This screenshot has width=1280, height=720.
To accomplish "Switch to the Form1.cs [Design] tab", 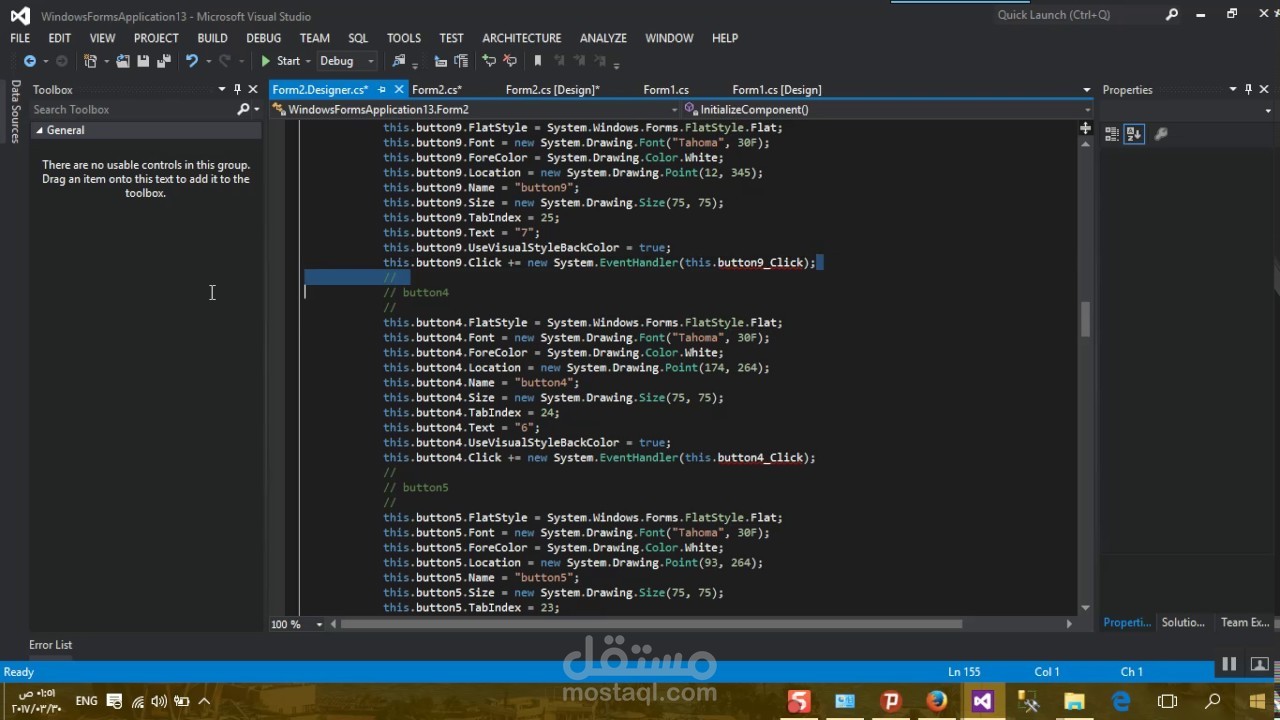I will (777, 90).
